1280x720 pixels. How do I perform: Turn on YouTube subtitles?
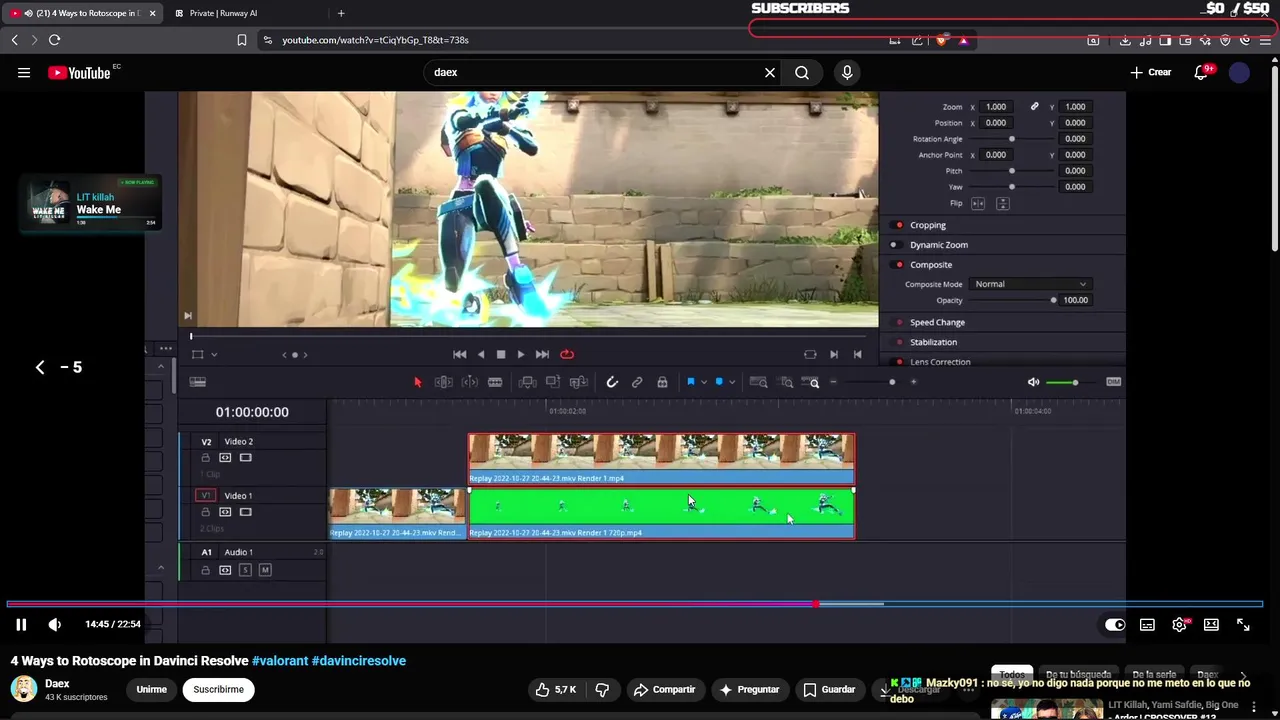(x=1147, y=625)
